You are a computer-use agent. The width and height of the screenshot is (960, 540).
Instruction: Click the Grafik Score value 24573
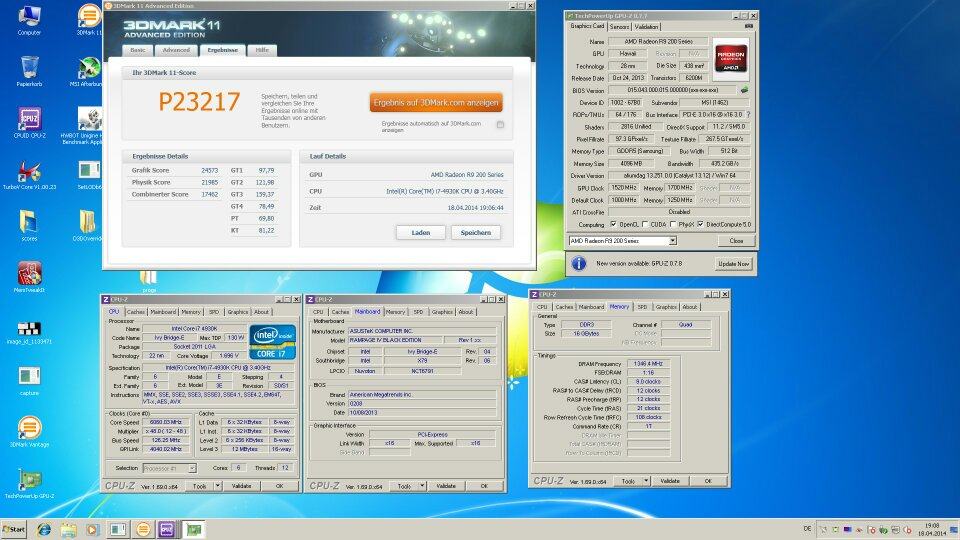[x=209, y=170]
